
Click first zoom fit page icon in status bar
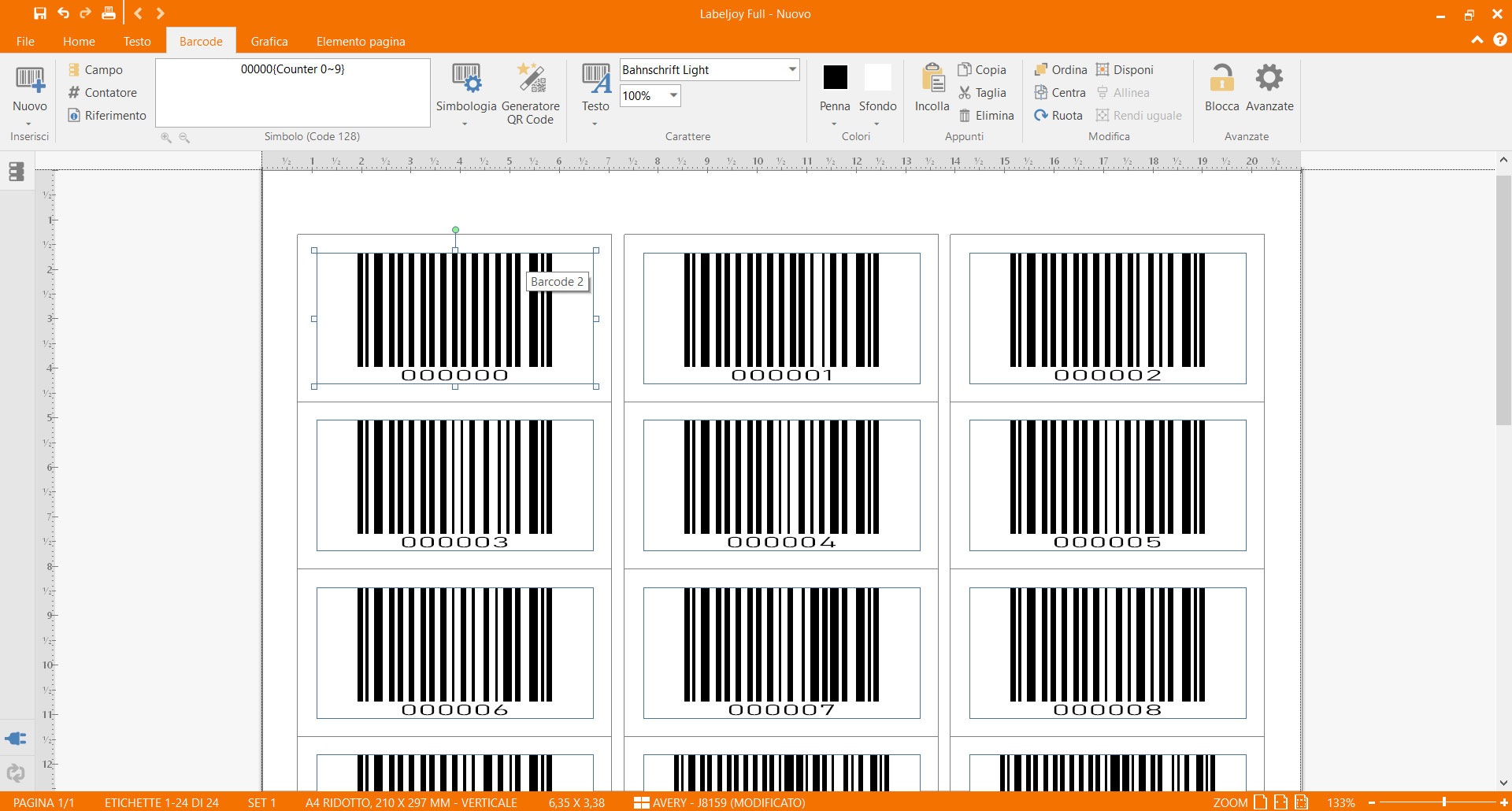1261,802
